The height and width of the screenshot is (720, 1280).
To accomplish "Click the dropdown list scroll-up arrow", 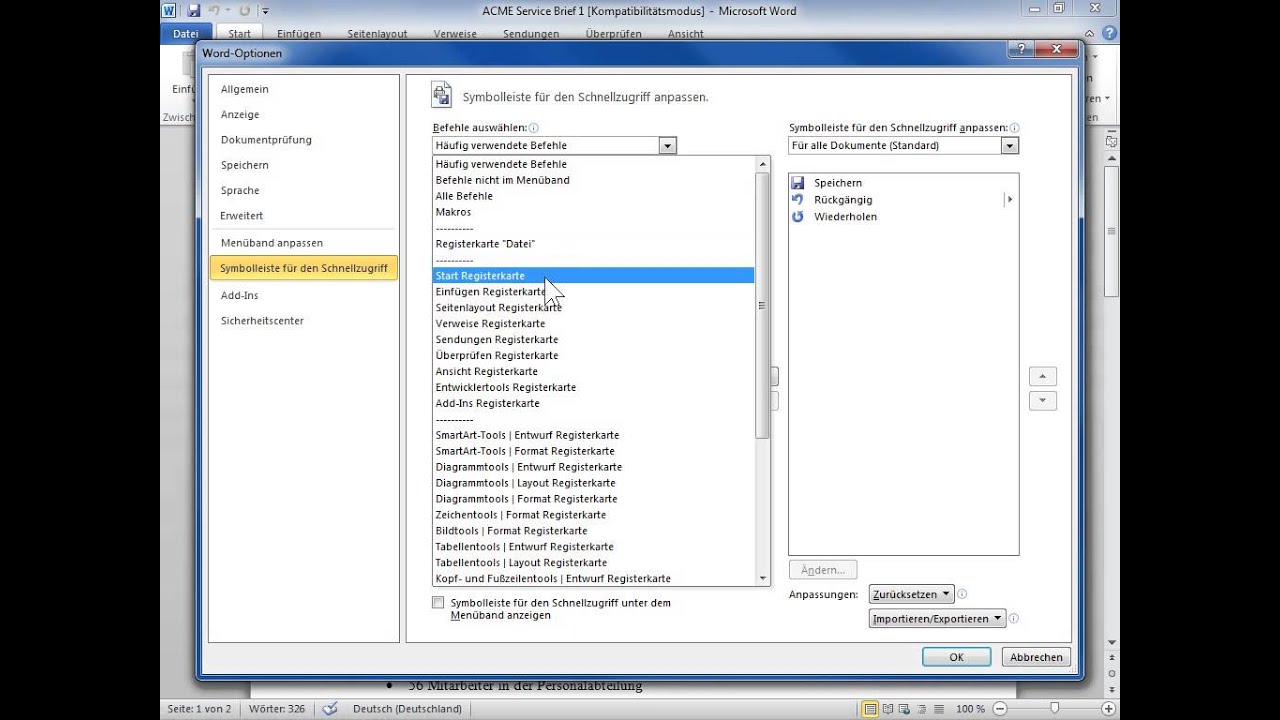I will [x=763, y=164].
